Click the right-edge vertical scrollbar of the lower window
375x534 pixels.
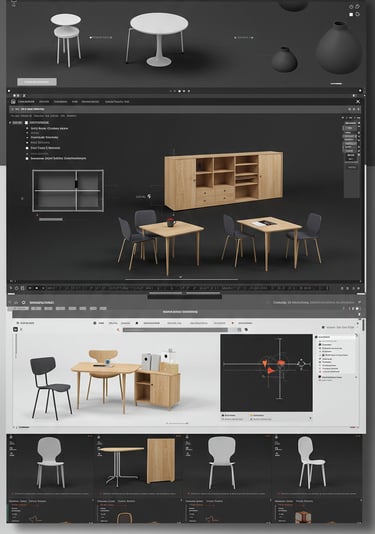coord(363,326)
